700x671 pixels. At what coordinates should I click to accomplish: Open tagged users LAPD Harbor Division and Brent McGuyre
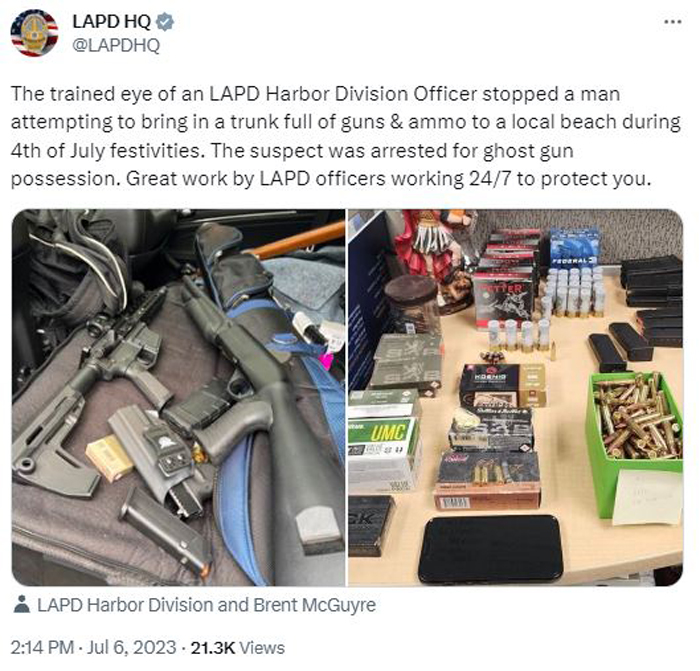[206, 605]
